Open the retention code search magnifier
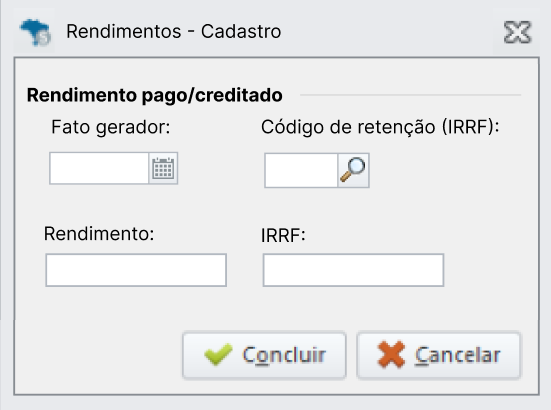This screenshot has height=410, width=551. pyautogui.click(x=353, y=170)
